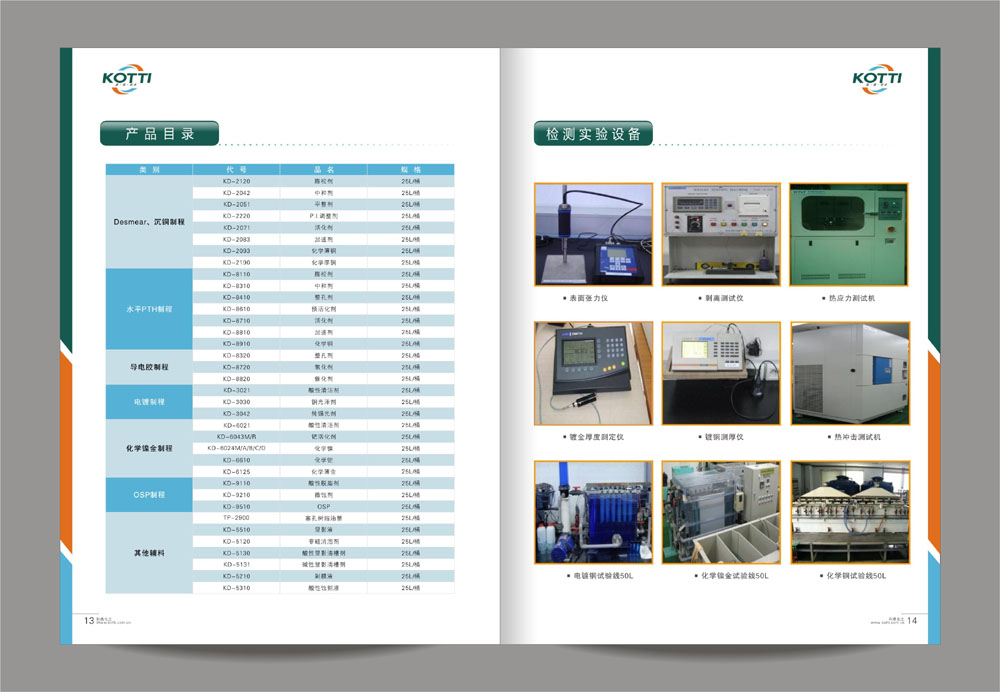Select the Desmear、沉铜制程 category cell
Viewport: 1000px width, 692px height.
[149, 222]
